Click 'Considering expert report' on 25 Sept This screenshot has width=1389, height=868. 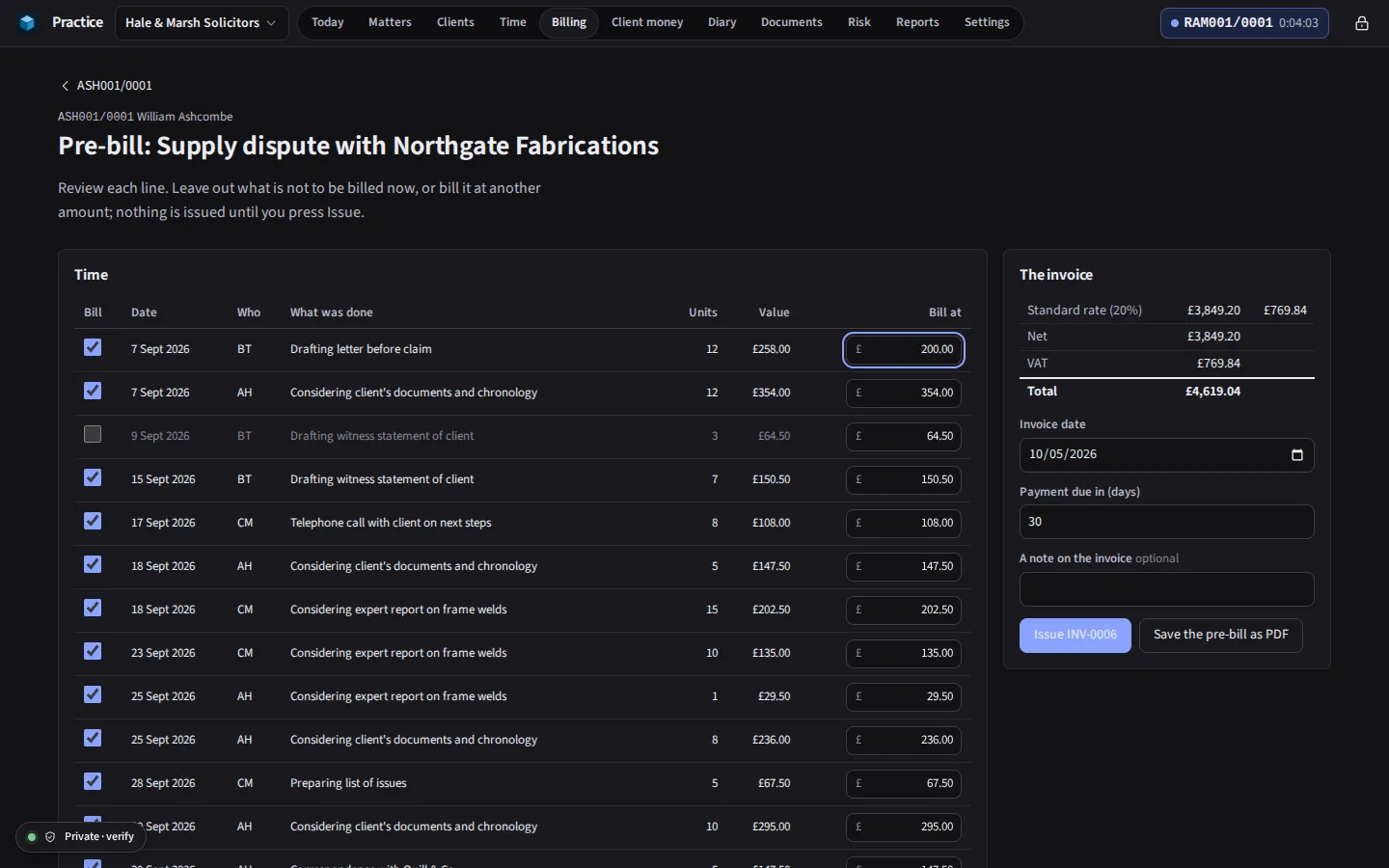(x=398, y=696)
